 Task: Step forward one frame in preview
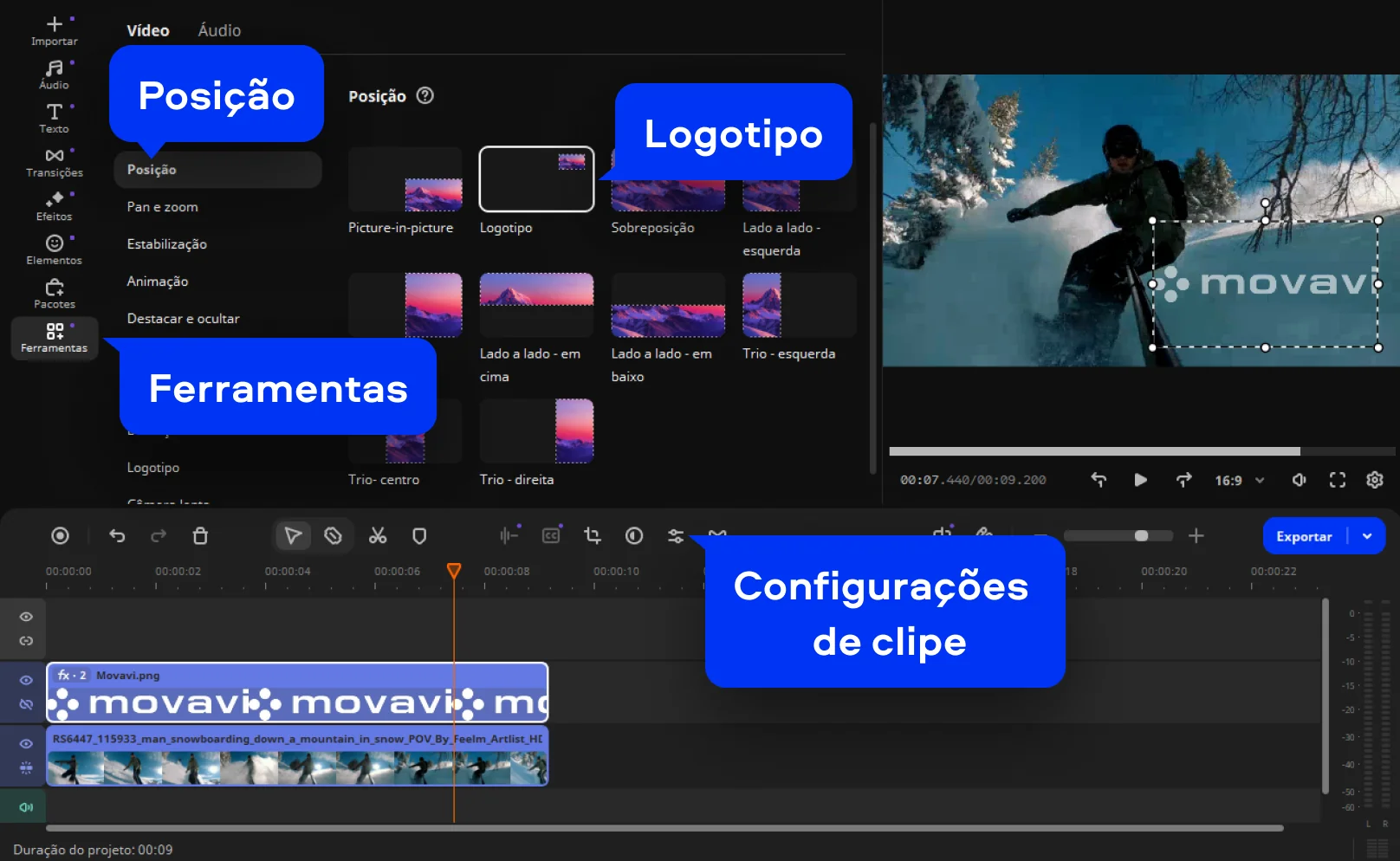[x=1183, y=480]
